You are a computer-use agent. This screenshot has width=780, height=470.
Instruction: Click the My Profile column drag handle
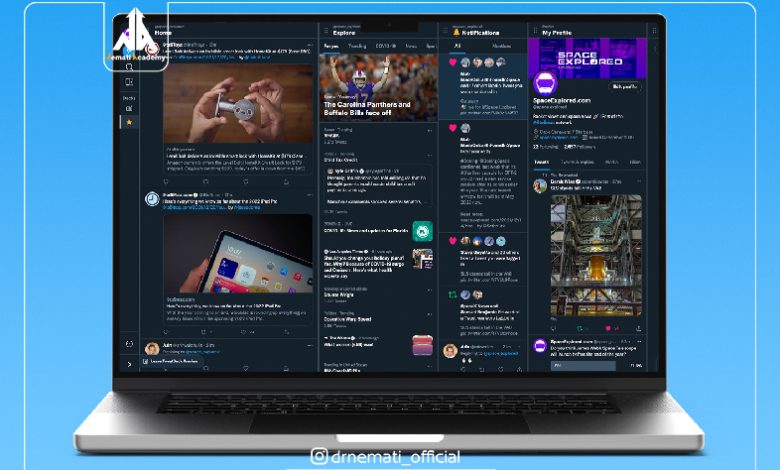click(x=535, y=31)
